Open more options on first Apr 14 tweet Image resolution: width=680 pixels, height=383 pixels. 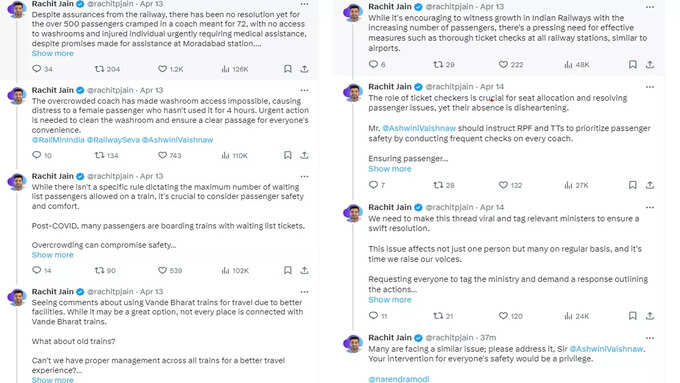coord(650,87)
